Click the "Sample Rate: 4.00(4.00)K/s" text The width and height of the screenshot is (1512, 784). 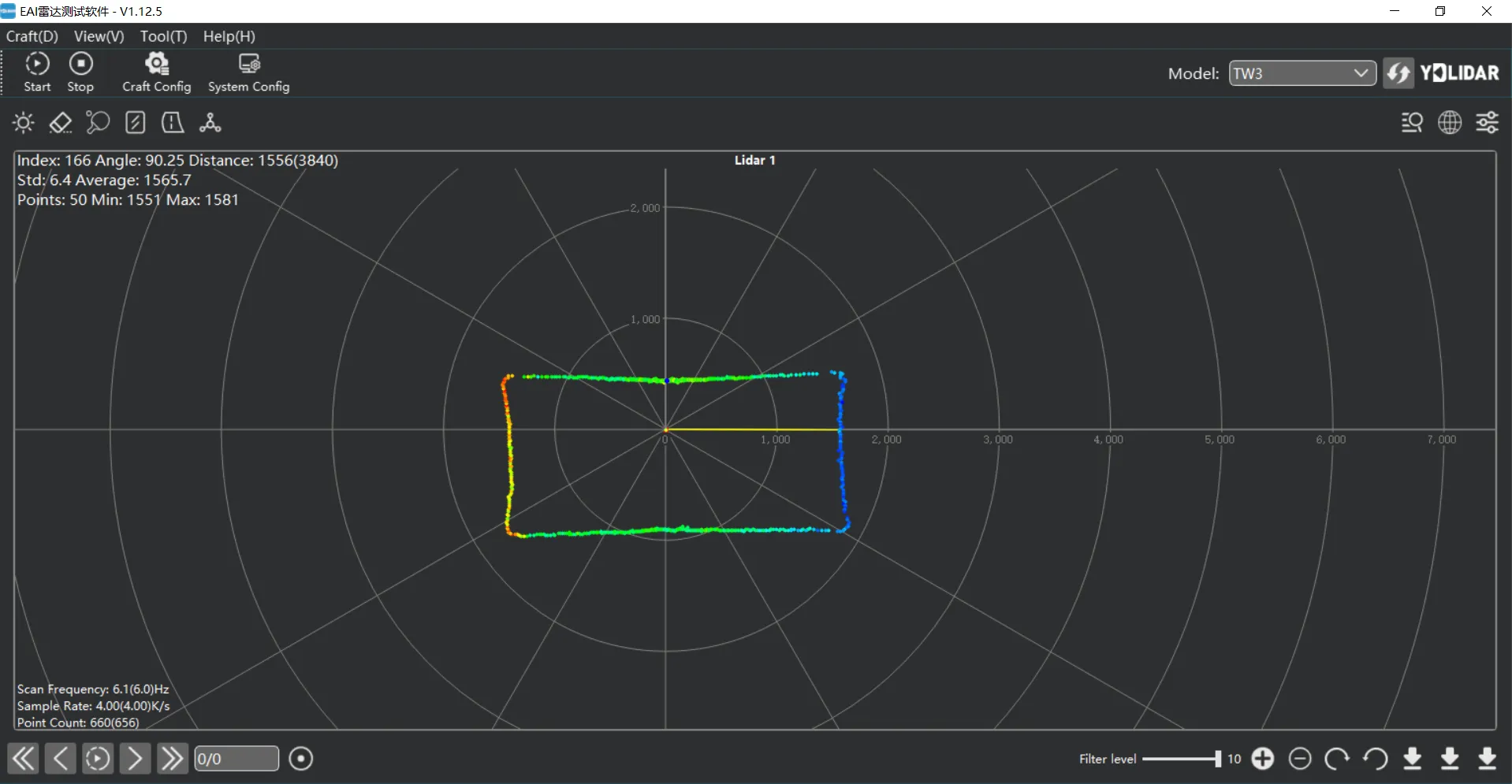pos(93,706)
